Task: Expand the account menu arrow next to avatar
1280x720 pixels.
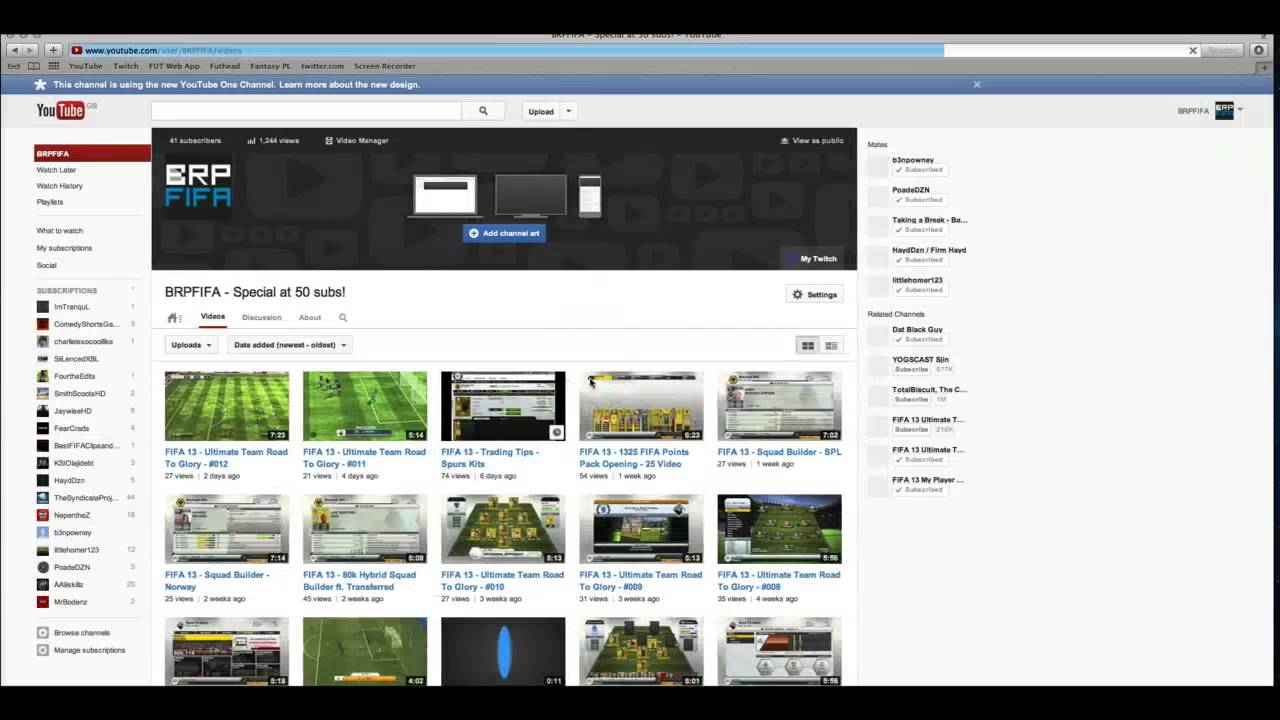Action: (1240, 110)
